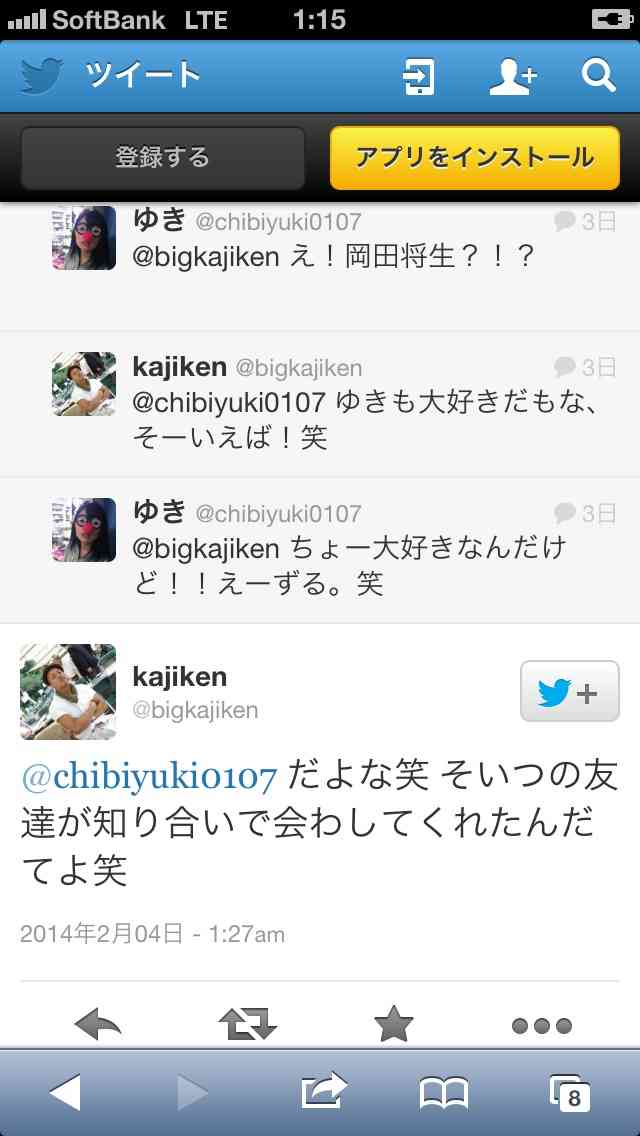Open Safari share action icon
The height and width of the screenshot is (1136, 640).
click(x=324, y=1091)
